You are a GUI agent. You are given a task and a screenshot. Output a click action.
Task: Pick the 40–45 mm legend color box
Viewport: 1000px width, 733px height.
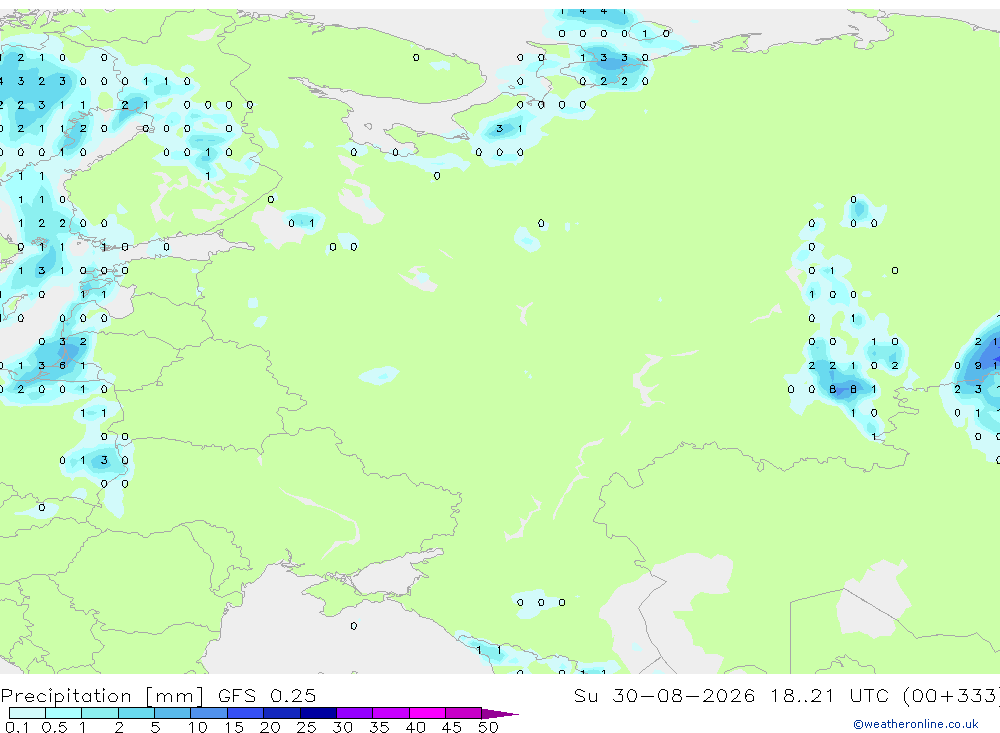click(427, 713)
